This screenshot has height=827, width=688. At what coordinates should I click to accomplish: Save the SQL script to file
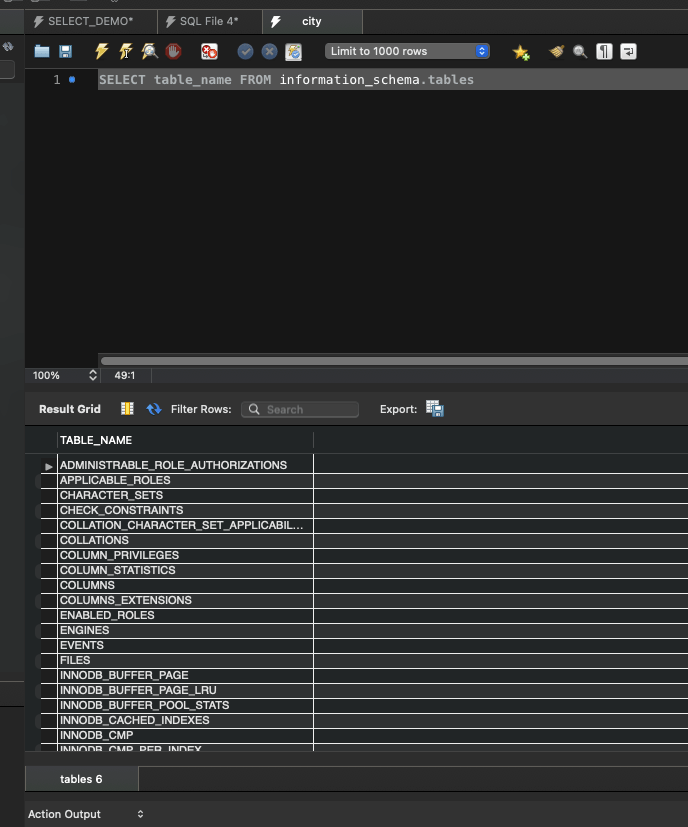click(65, 51)
